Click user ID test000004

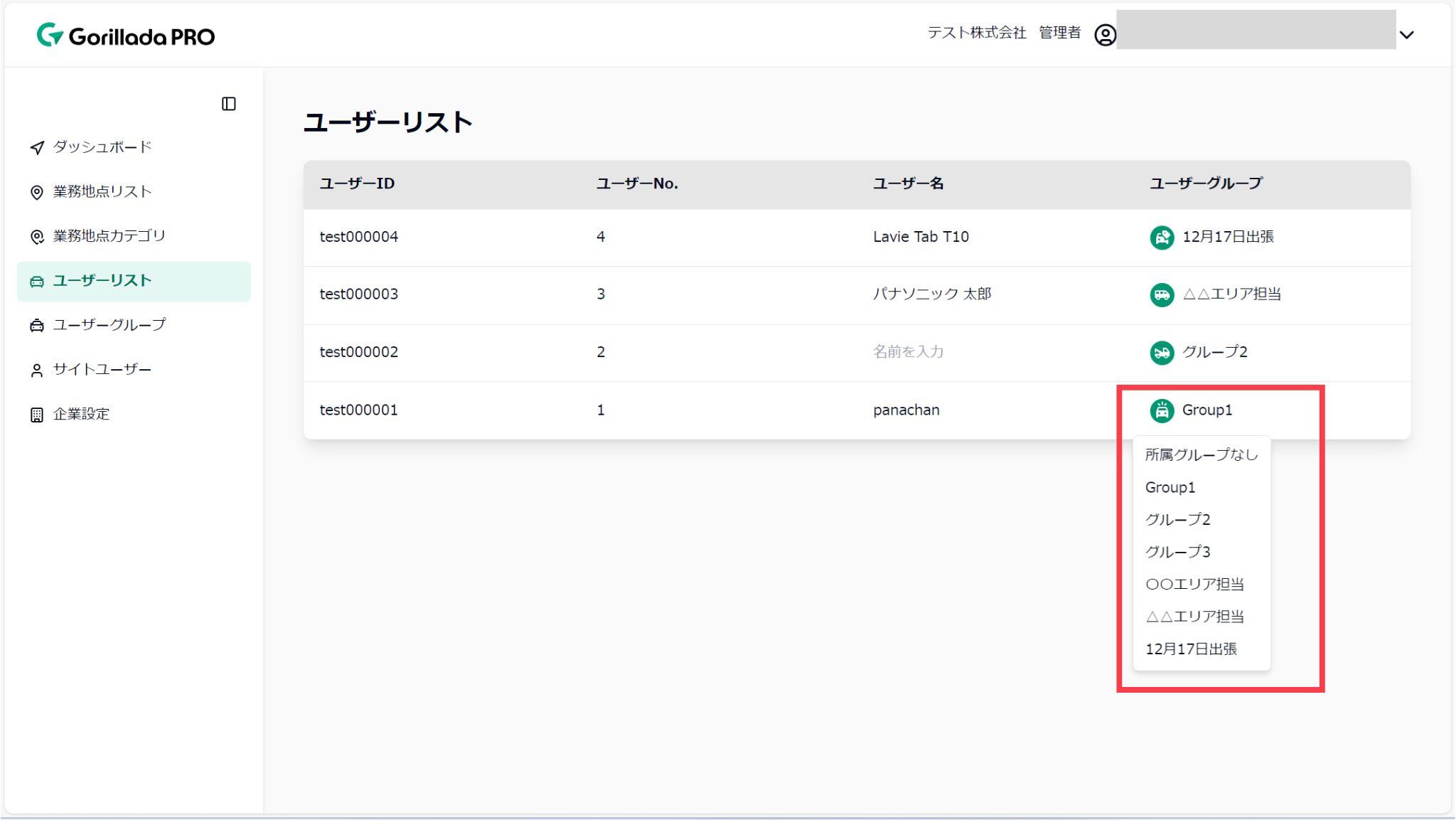coord(359,237)
